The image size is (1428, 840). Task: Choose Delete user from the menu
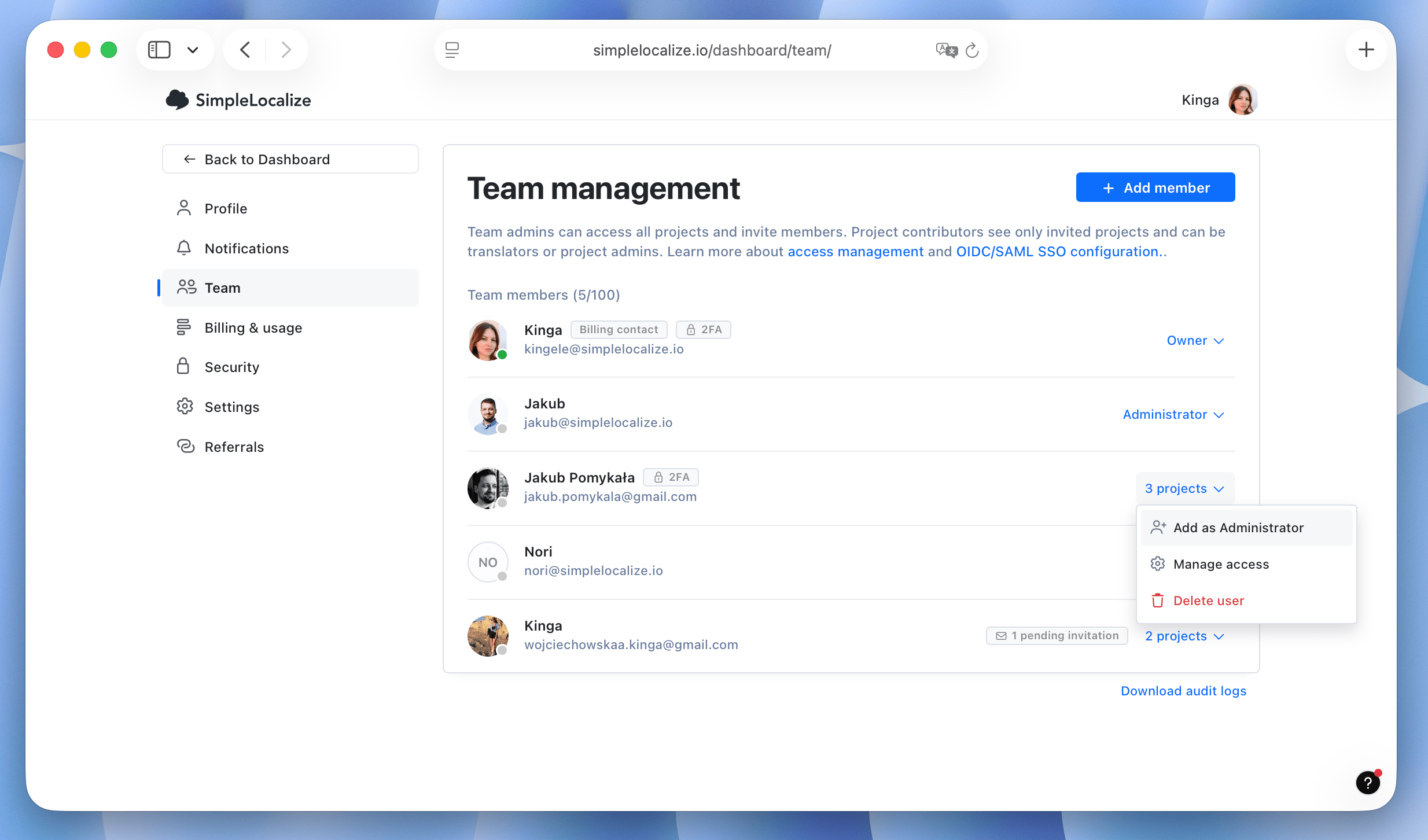click(x=1247, y=600)
